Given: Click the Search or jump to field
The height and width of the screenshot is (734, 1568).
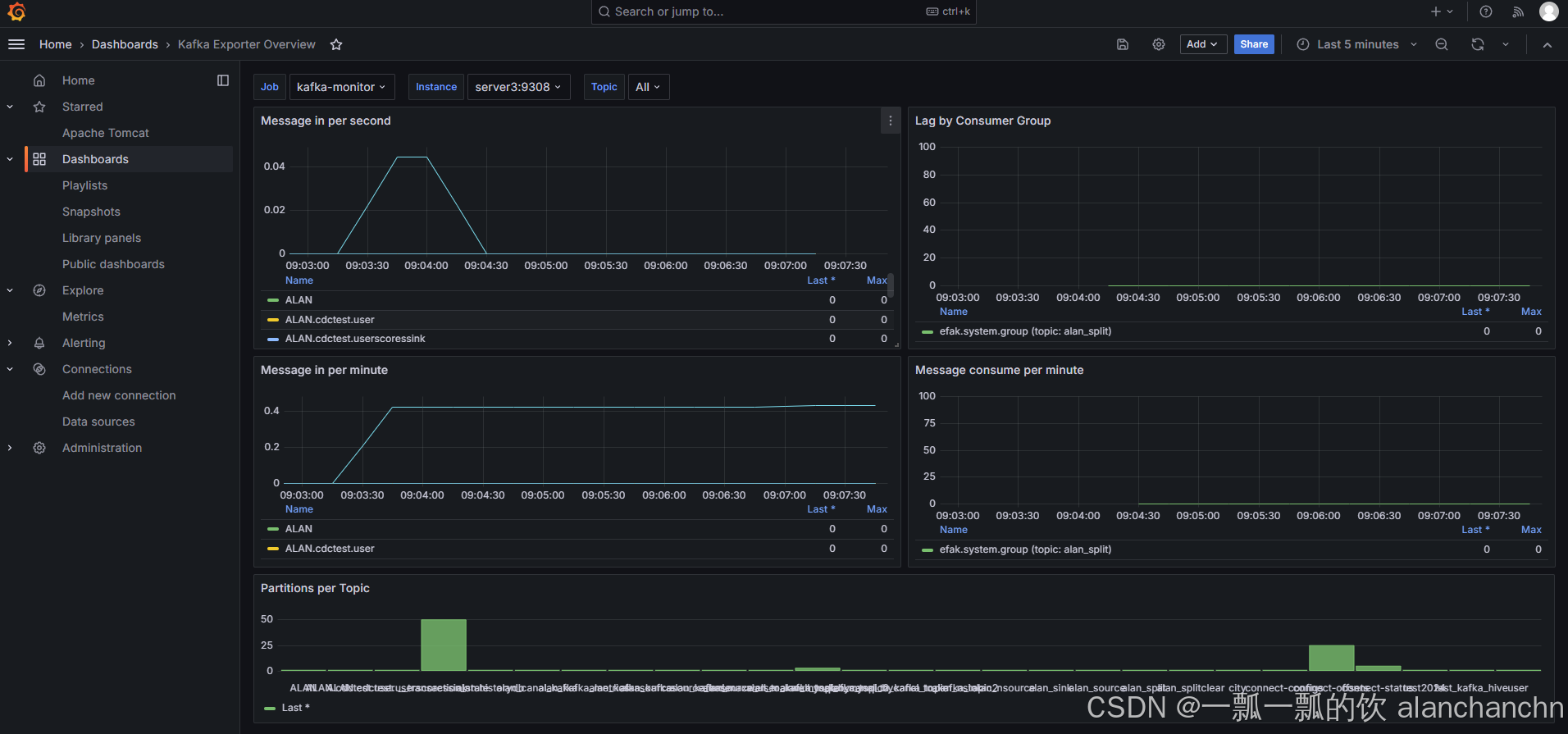Looking at the screenshot, I should 783,11.
